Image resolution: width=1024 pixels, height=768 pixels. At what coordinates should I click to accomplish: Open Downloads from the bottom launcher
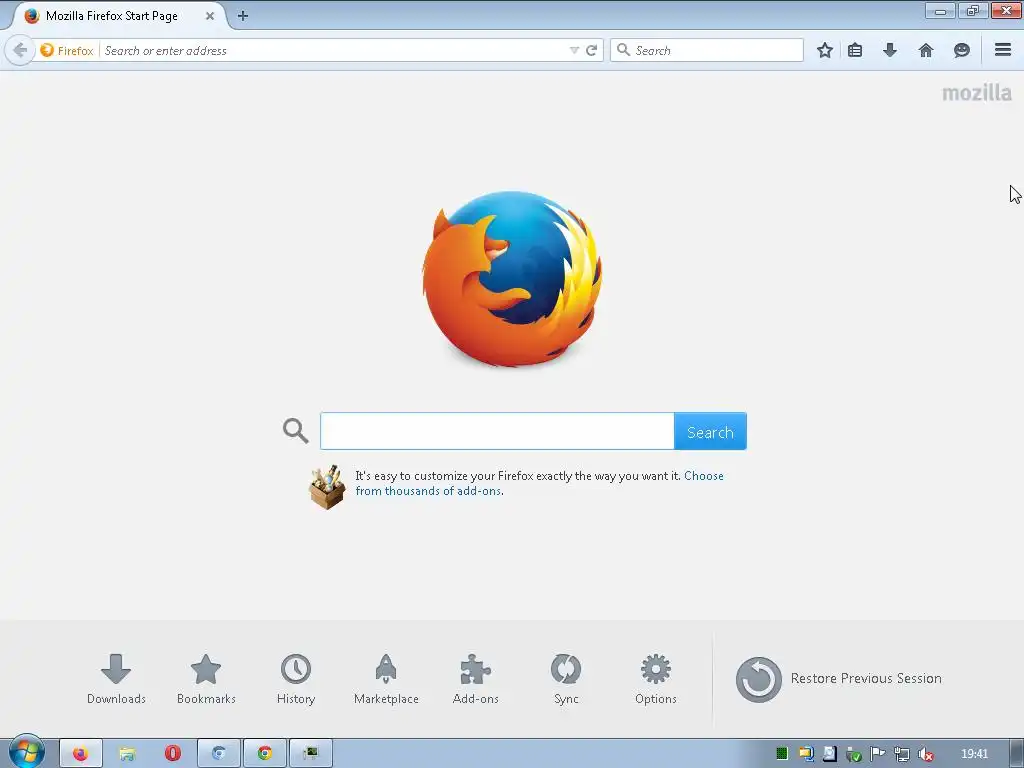116,679
